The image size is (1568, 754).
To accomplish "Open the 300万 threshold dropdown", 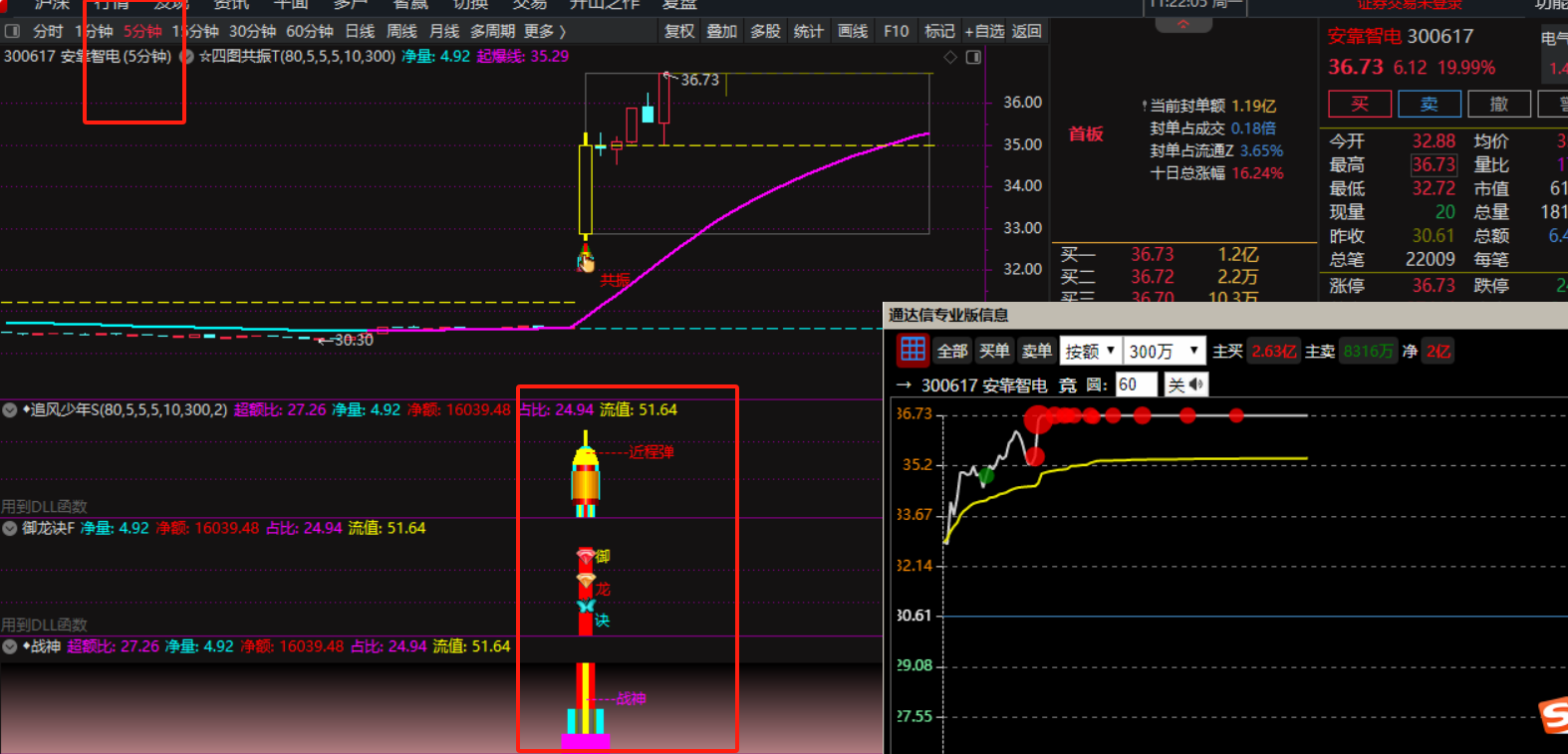I will (1164, 351).
